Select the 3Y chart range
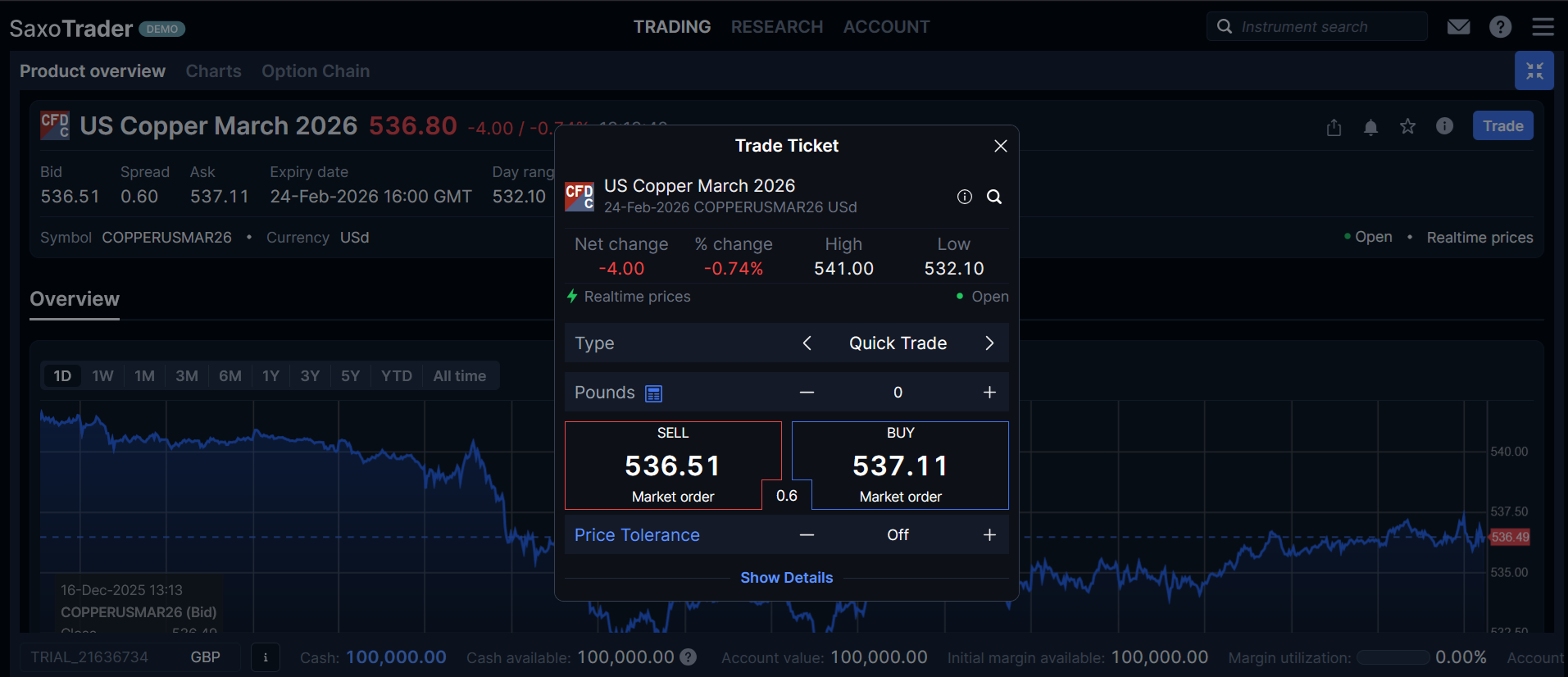Screen dimensions: 1568x677 click(310, 376)
